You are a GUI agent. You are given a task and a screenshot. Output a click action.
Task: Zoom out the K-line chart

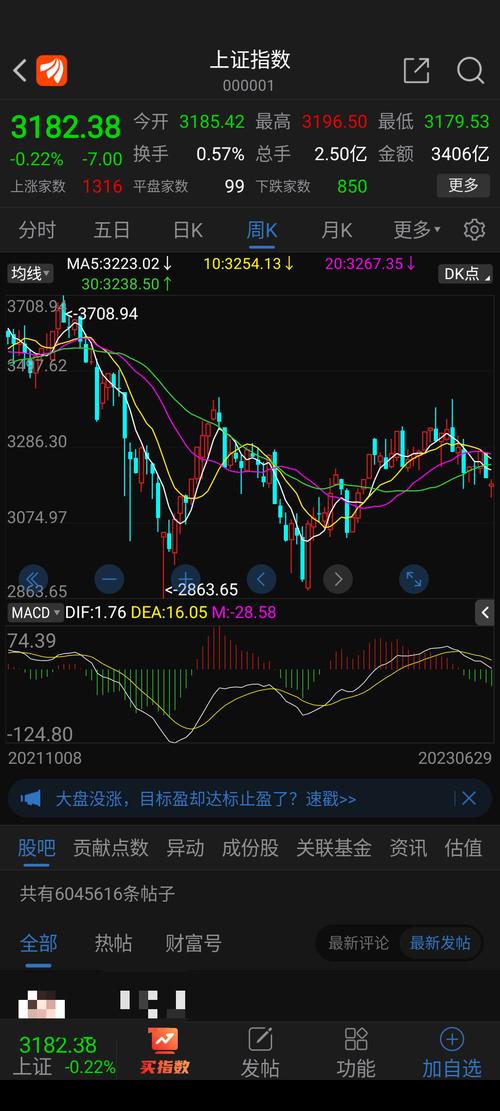pos(109,579)
